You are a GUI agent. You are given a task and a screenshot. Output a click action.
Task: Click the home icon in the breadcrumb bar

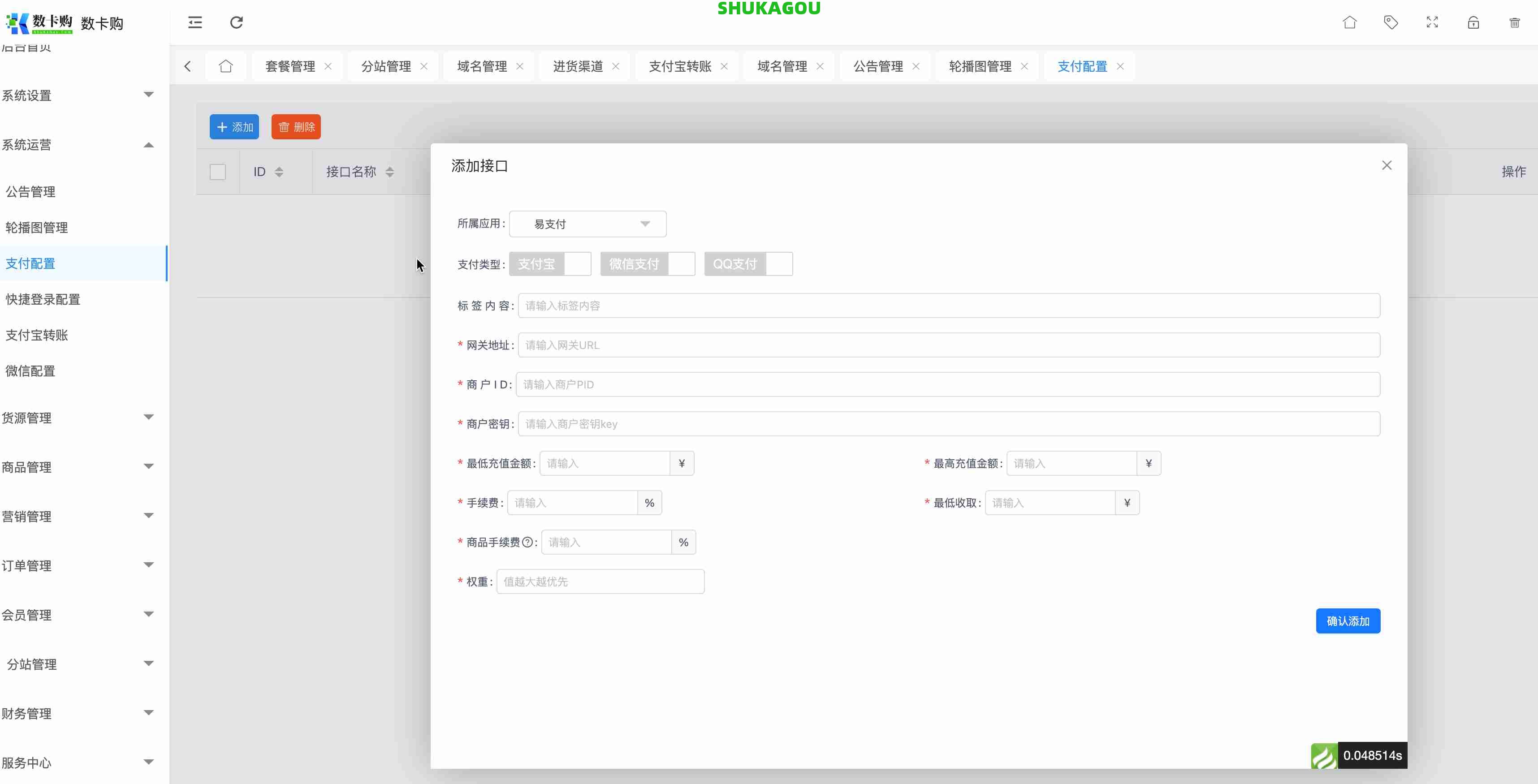tap(226, 66)
